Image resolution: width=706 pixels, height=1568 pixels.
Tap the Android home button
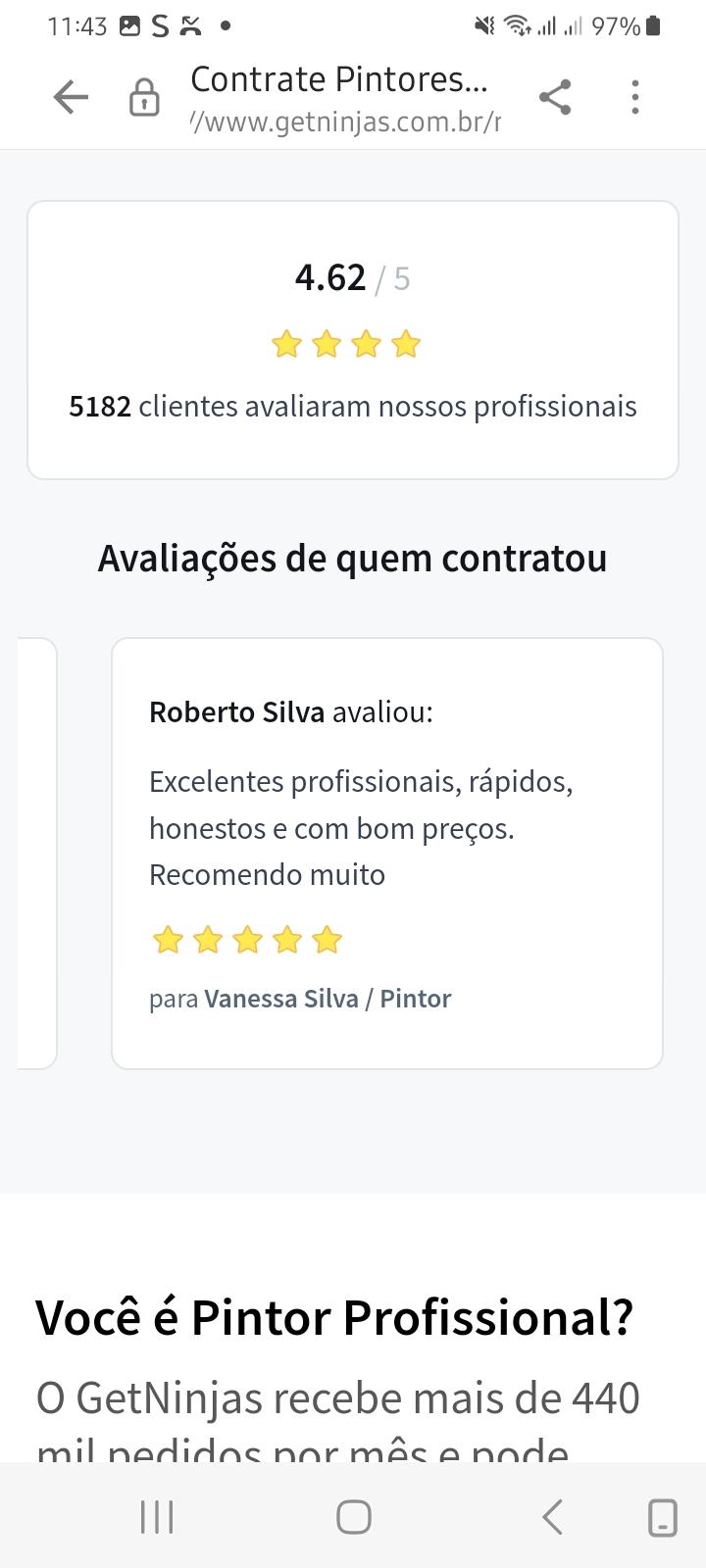[x=354, y=1517]
